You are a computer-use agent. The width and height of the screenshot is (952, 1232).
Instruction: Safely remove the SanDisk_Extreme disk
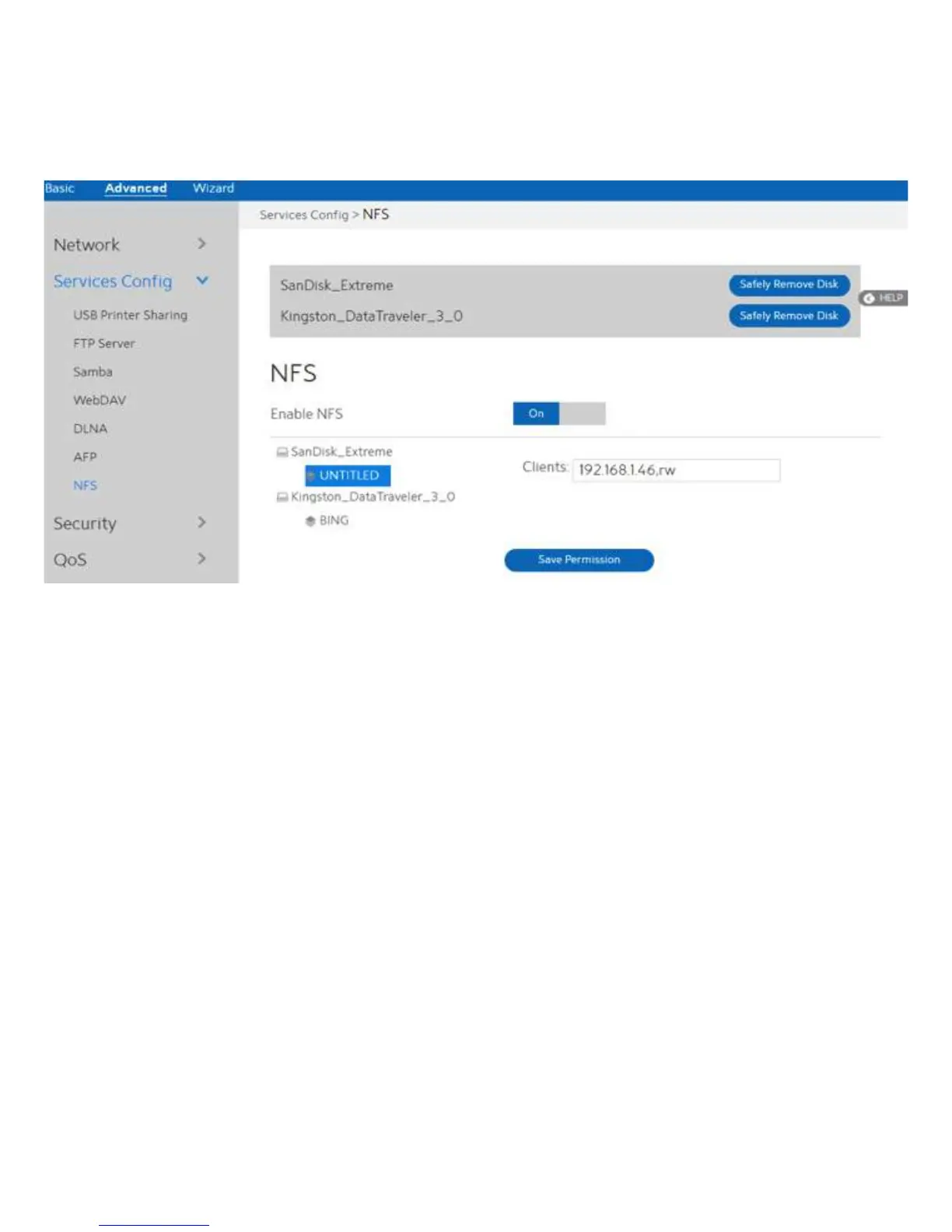789,285
